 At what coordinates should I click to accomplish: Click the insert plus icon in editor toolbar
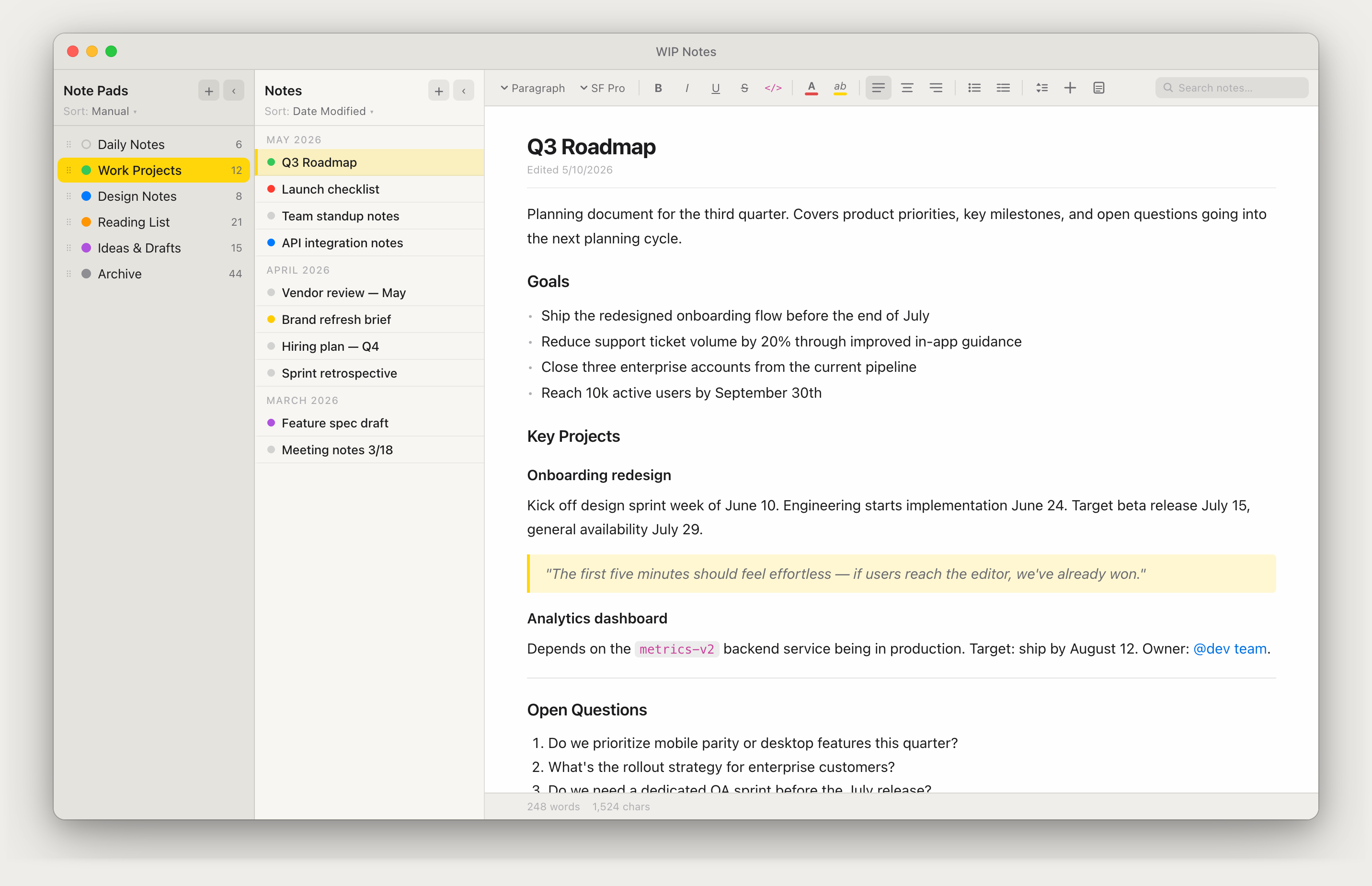[x=1070, y=88]
